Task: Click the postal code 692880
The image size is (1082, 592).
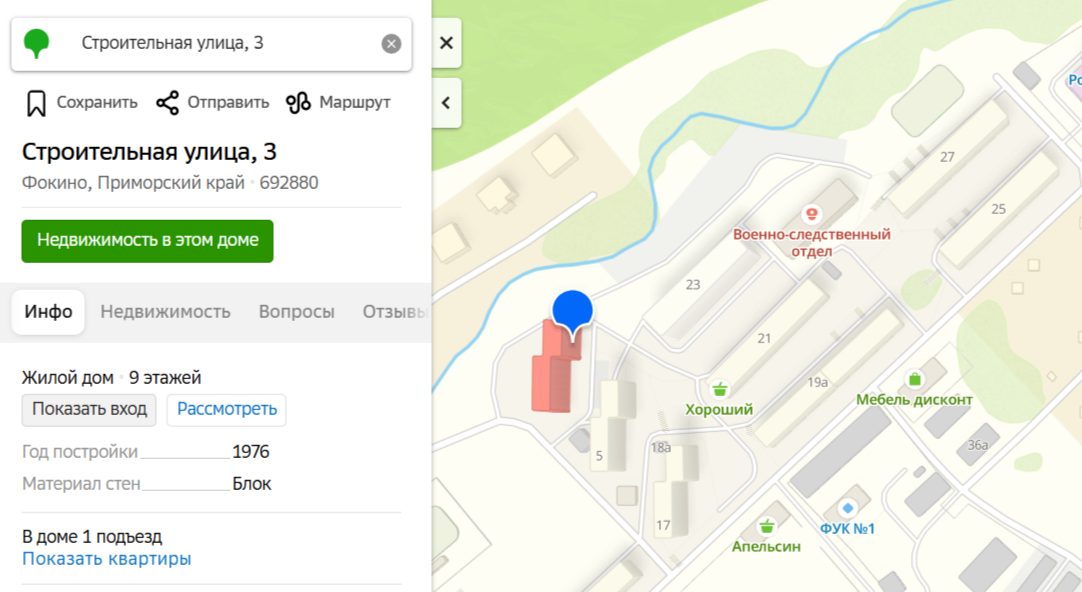Action: pos(289,184)
